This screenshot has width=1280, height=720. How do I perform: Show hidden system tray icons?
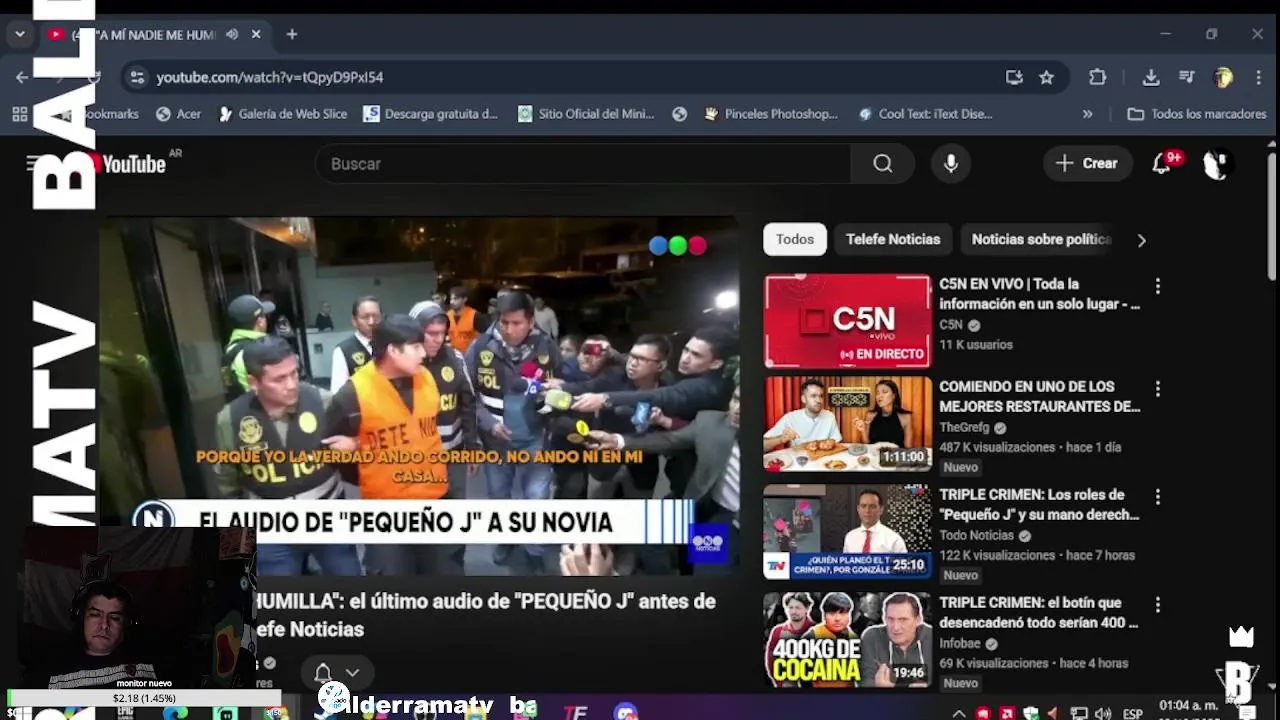coord(958,713)
